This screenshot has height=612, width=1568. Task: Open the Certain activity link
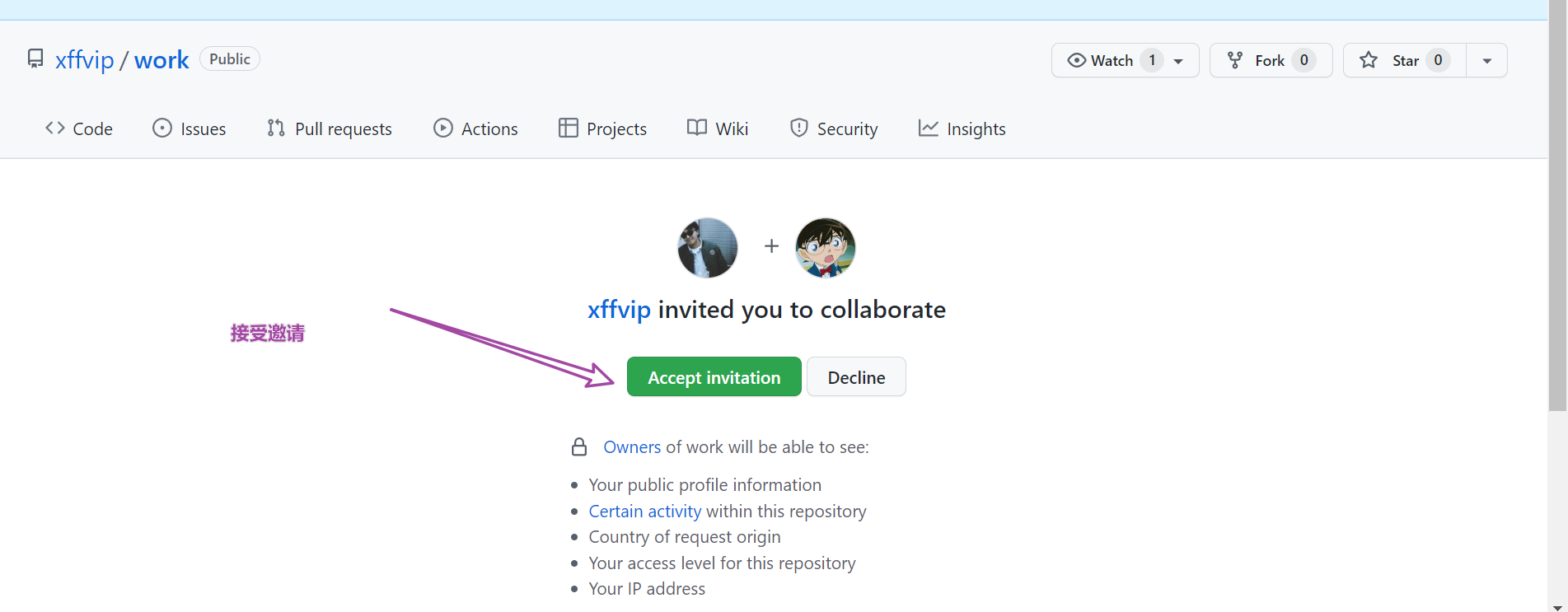pyautogui.click(x=645, y=512)
